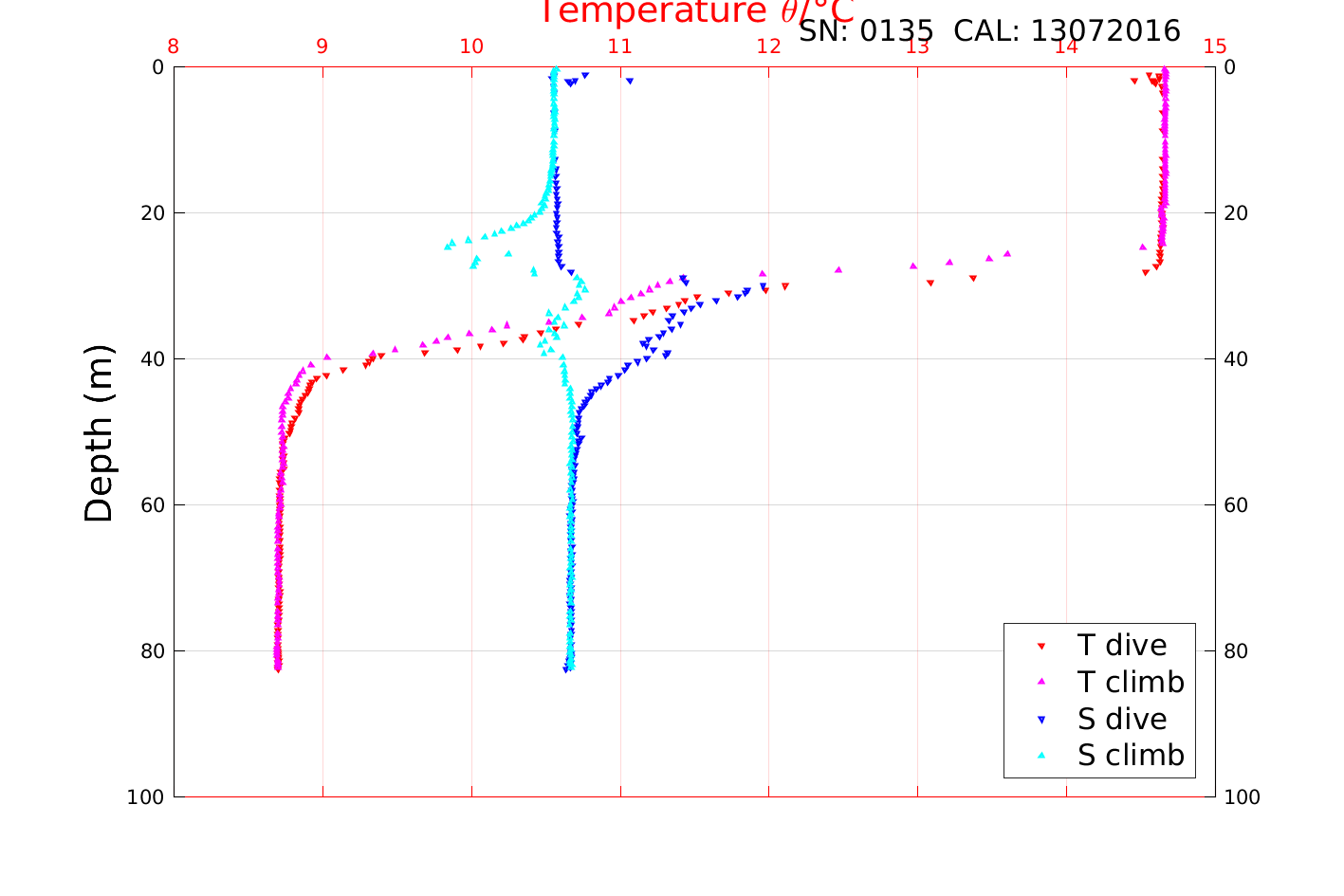Screen dimensions: 1344x896
Task: Click left depth tick label 100
Action: pyautogui.click(x=145, y=797)
